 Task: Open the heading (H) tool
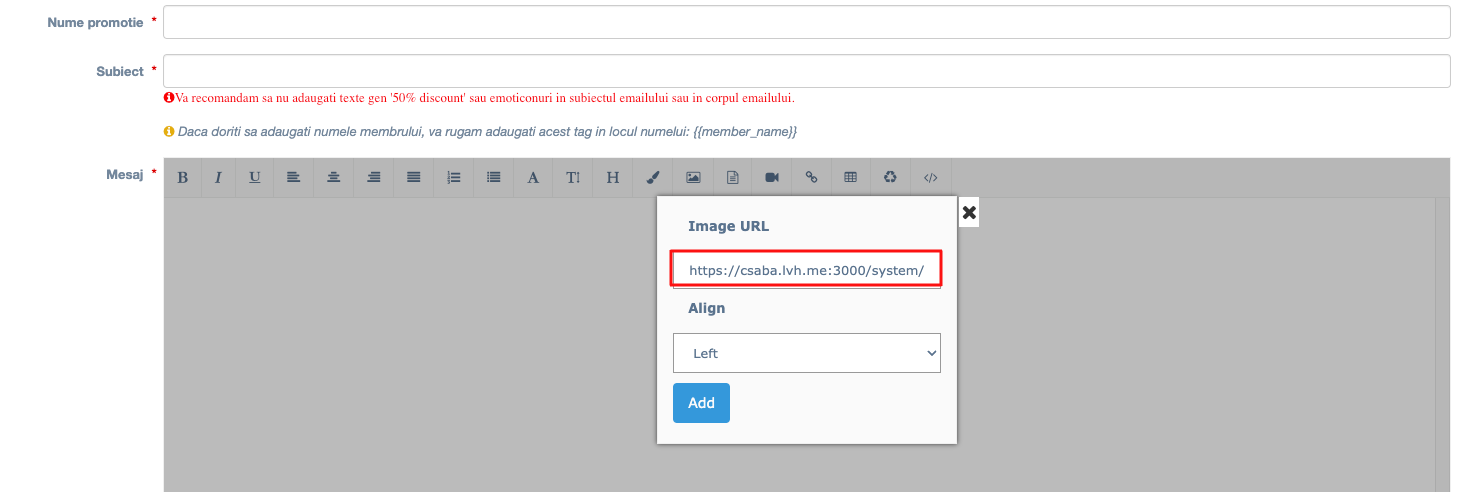pyautogui.click(x=613, y=177)
